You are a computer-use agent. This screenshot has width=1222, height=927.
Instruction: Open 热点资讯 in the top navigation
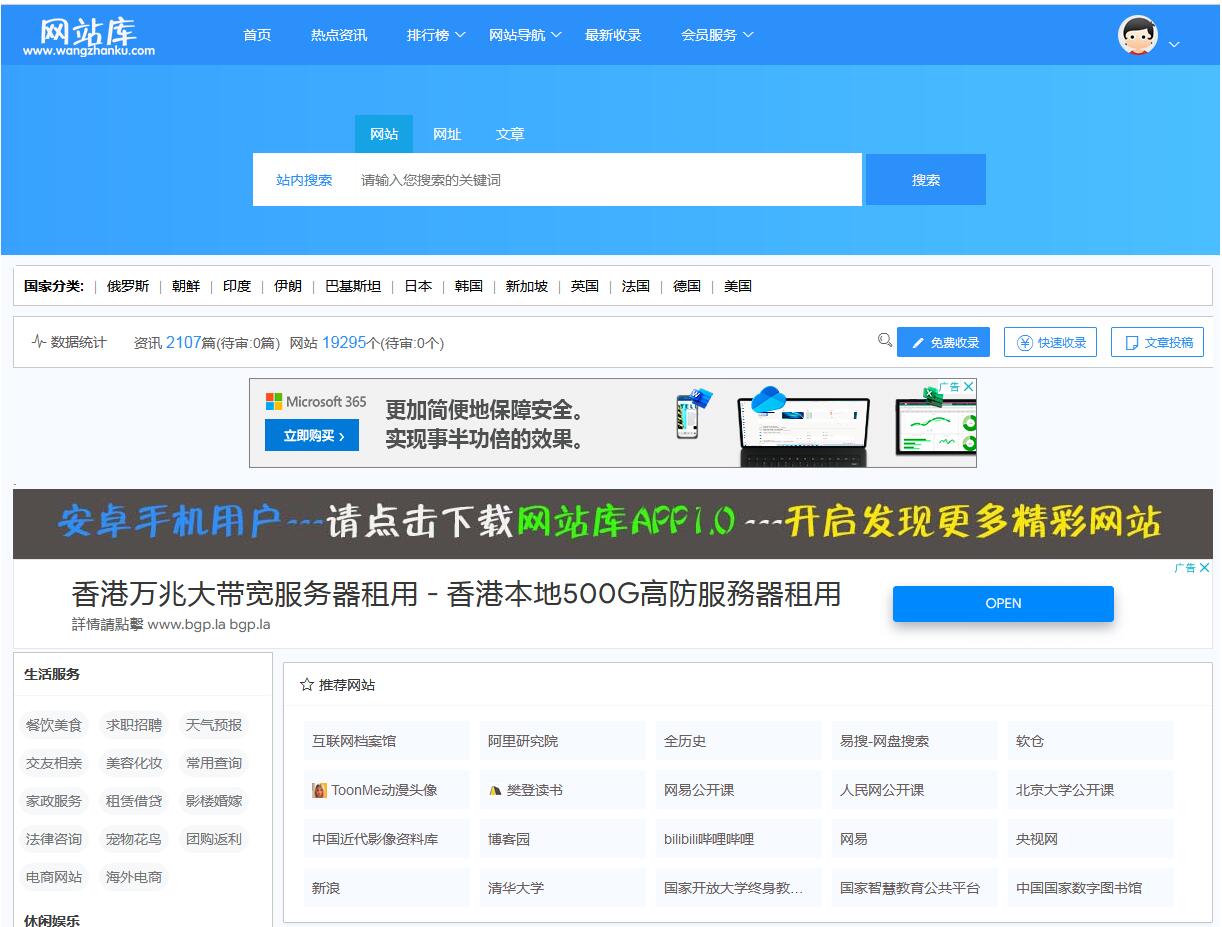[x=339, y=35]
